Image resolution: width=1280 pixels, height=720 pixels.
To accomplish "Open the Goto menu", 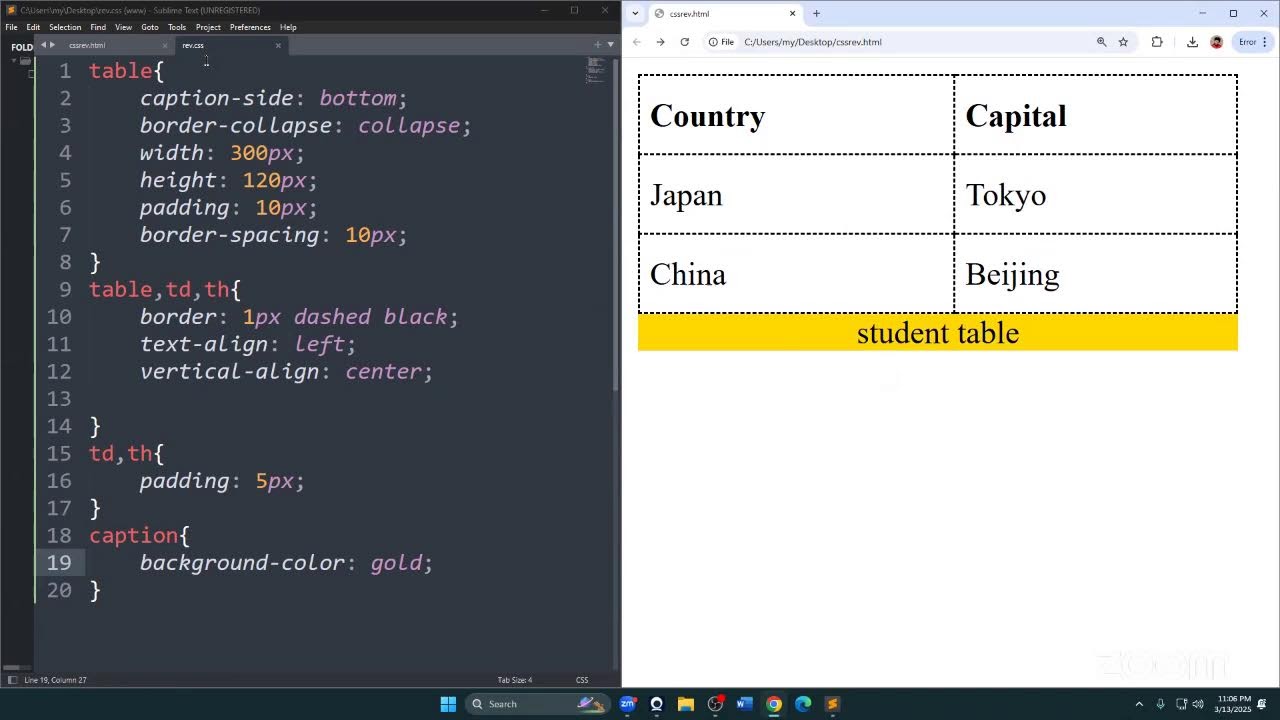I will coord(150,27).
